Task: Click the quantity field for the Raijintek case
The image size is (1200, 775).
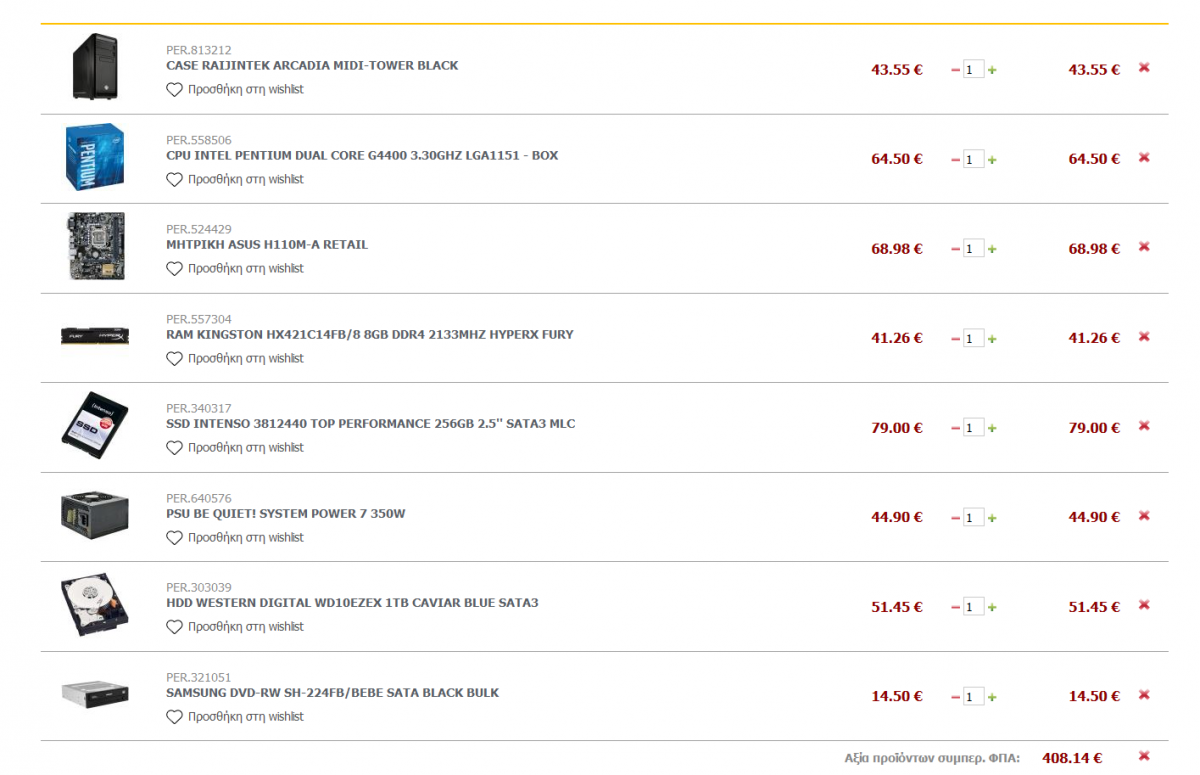Action: [x=974, y=70]
